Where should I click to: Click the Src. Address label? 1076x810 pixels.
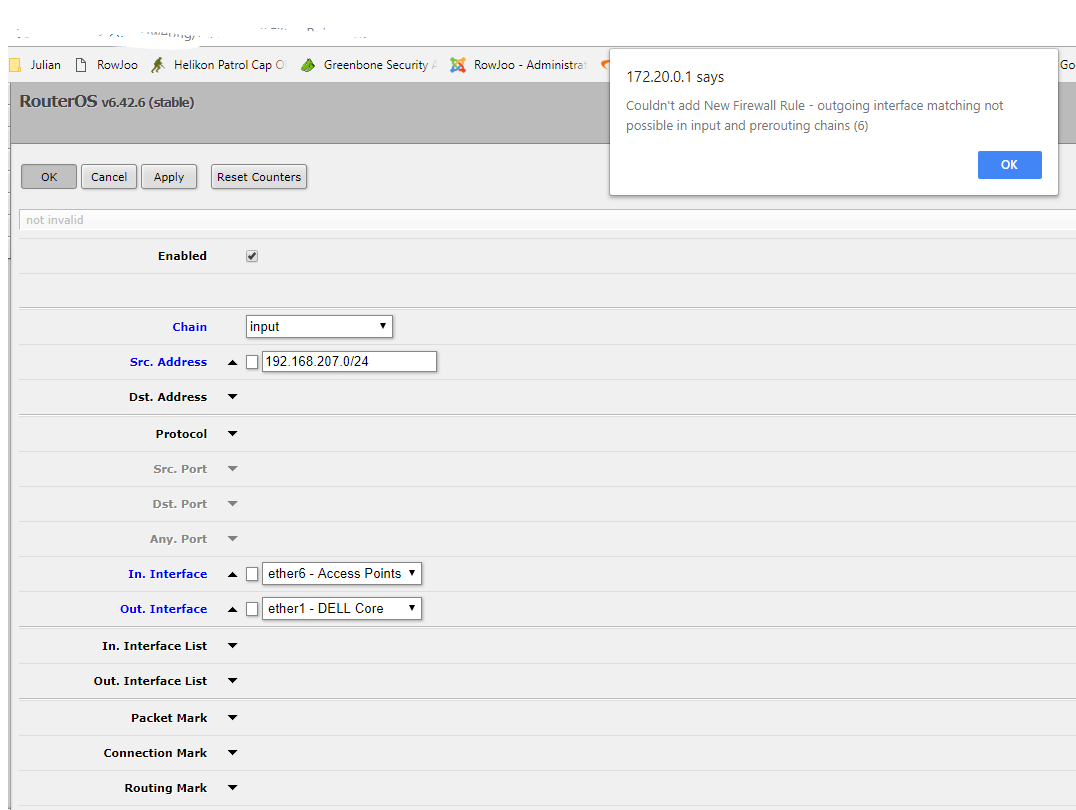click(x=168, y=362)
